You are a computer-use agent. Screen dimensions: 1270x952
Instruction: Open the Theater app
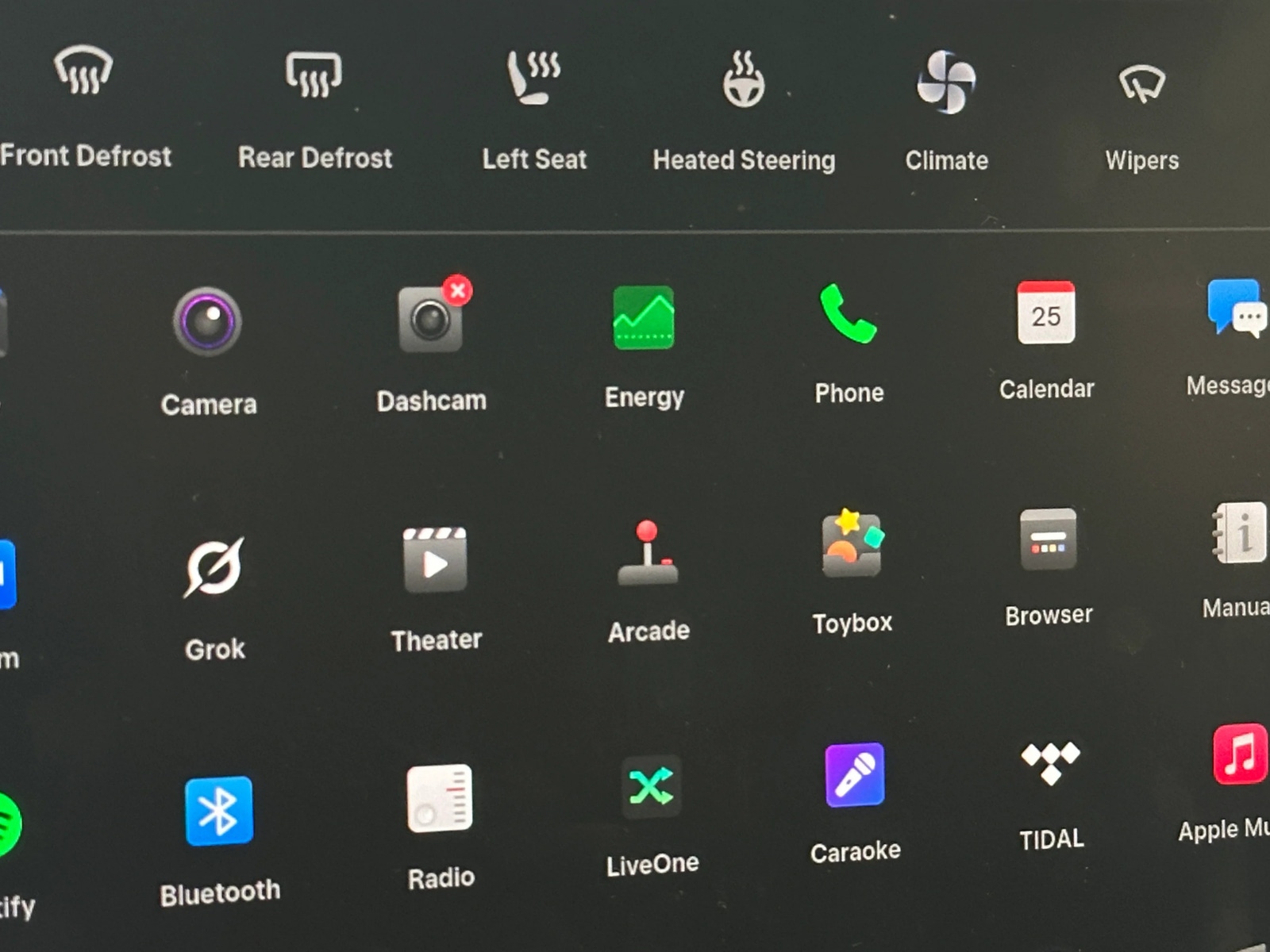[435, 561]
